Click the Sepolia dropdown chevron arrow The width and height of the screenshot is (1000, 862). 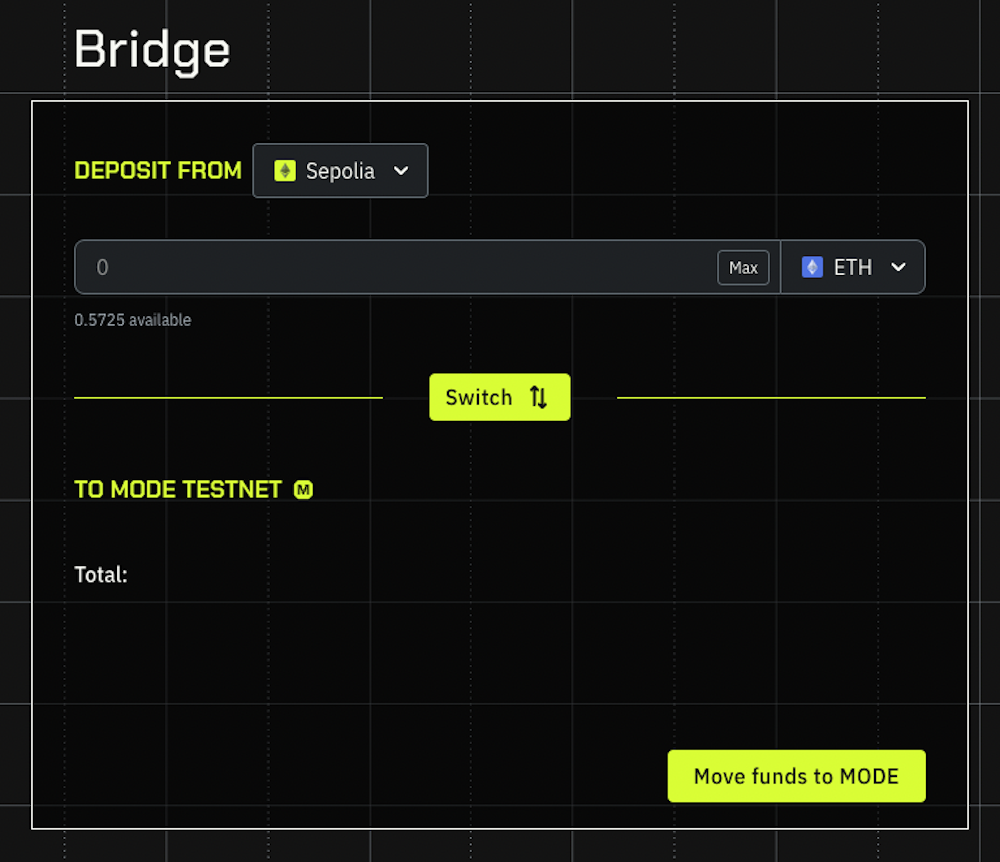tap(400, 170)
